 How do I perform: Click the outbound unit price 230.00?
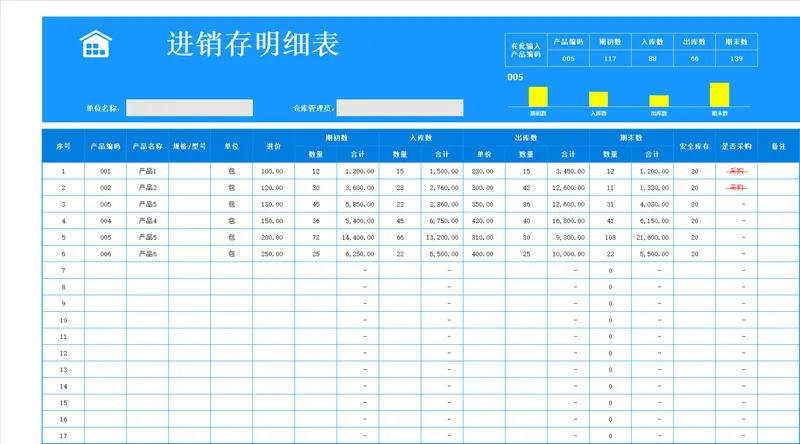[484, 171]
